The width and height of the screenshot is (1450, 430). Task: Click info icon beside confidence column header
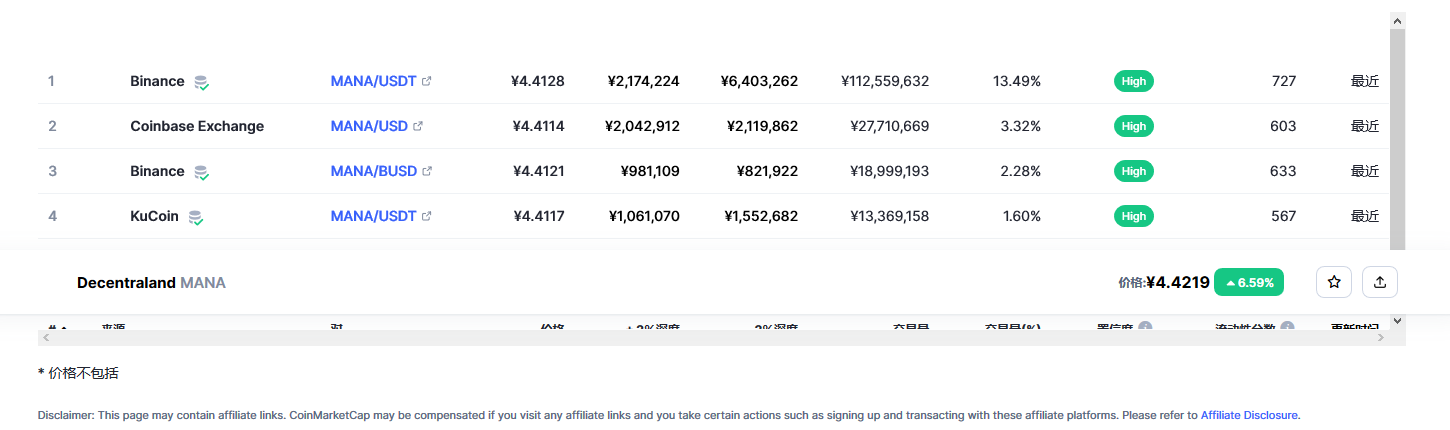[1145, 327]
